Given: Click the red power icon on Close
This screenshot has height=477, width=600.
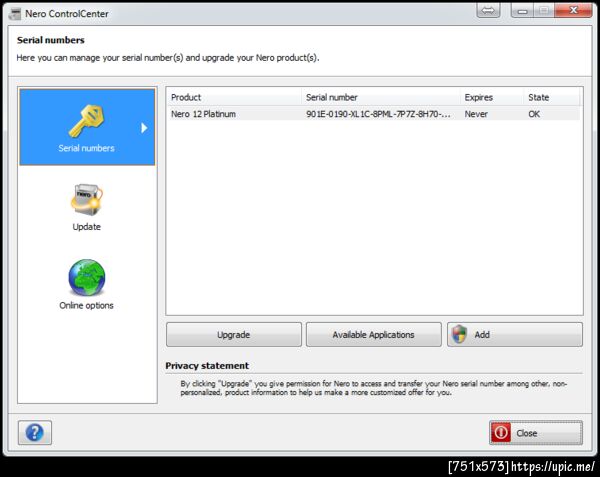Looking at the screenshot, I should (x=501, y=433).
